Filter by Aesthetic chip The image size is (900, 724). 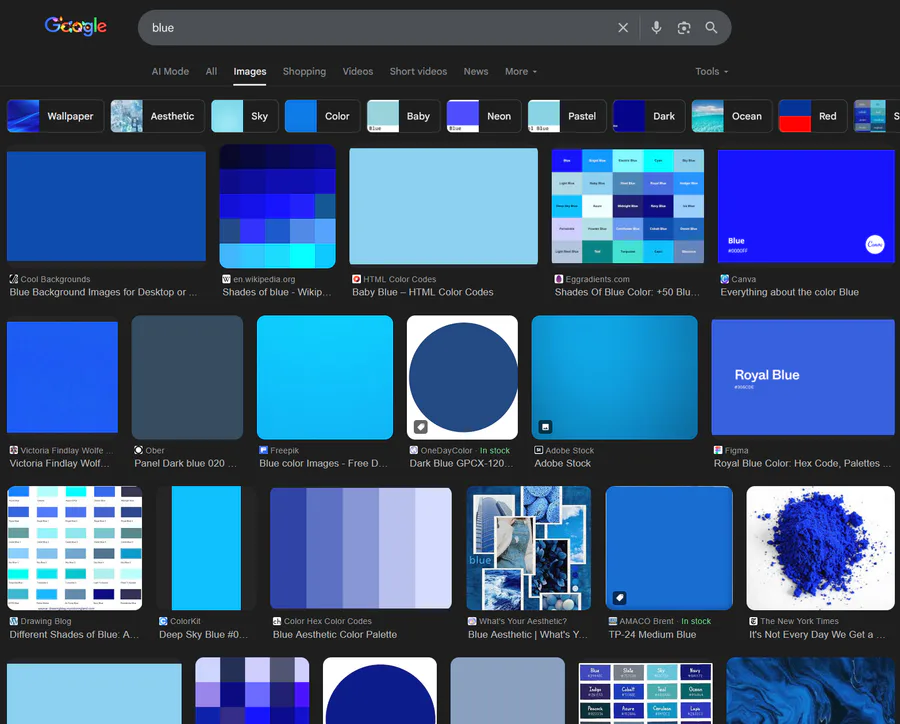(158, 116)
